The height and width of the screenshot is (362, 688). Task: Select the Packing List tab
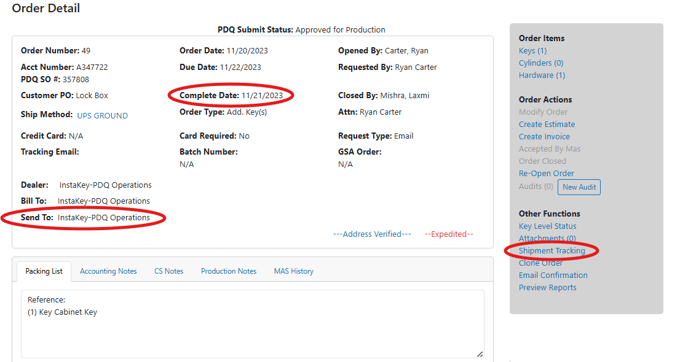[43, 271]
